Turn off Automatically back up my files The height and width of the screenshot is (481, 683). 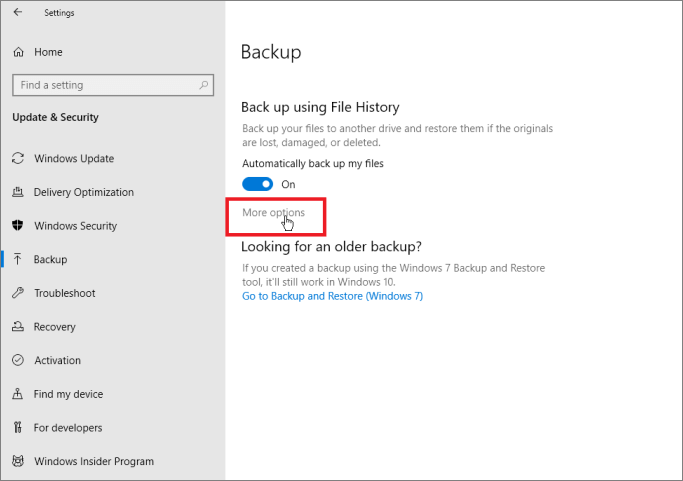click(258, 184)
